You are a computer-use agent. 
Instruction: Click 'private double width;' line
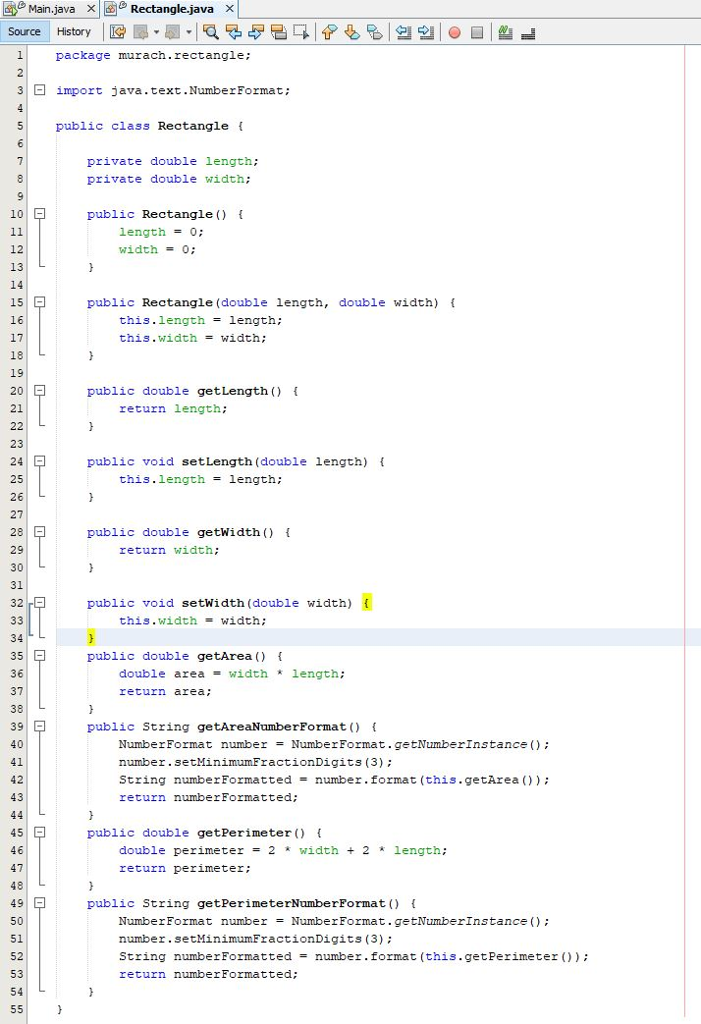tap(169, 179)
